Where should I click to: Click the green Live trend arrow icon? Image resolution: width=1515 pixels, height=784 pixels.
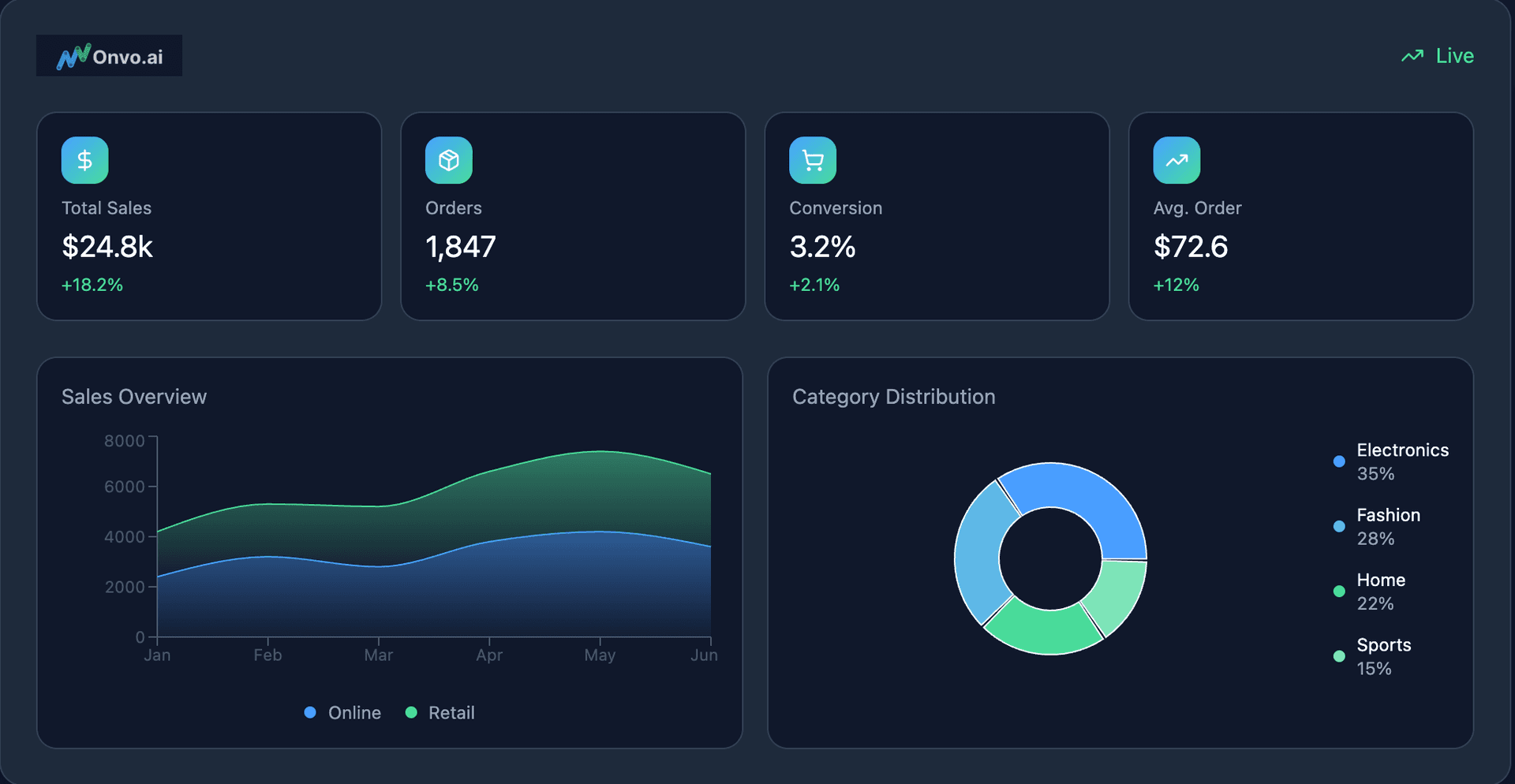tap(1412, 56)
